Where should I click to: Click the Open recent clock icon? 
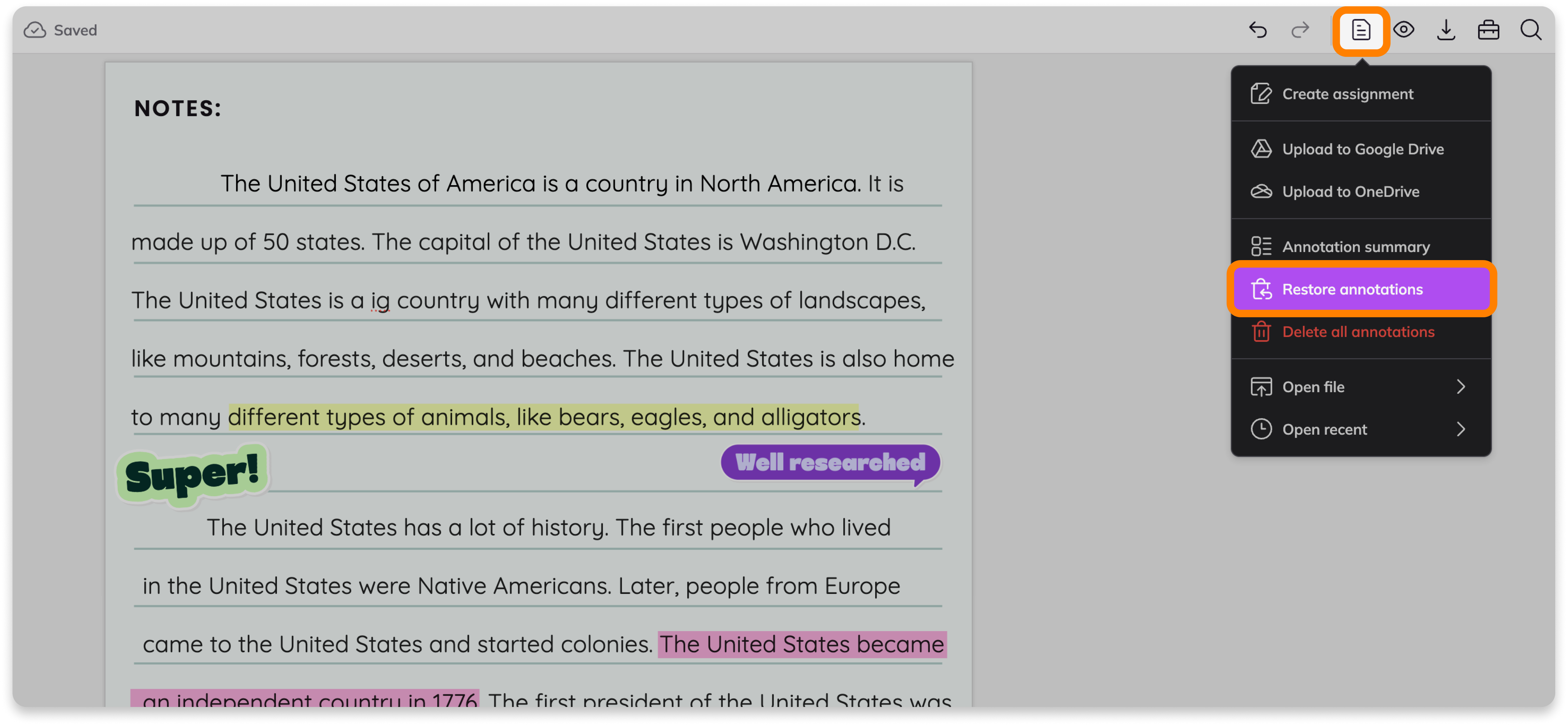(x=1260, y=430)
